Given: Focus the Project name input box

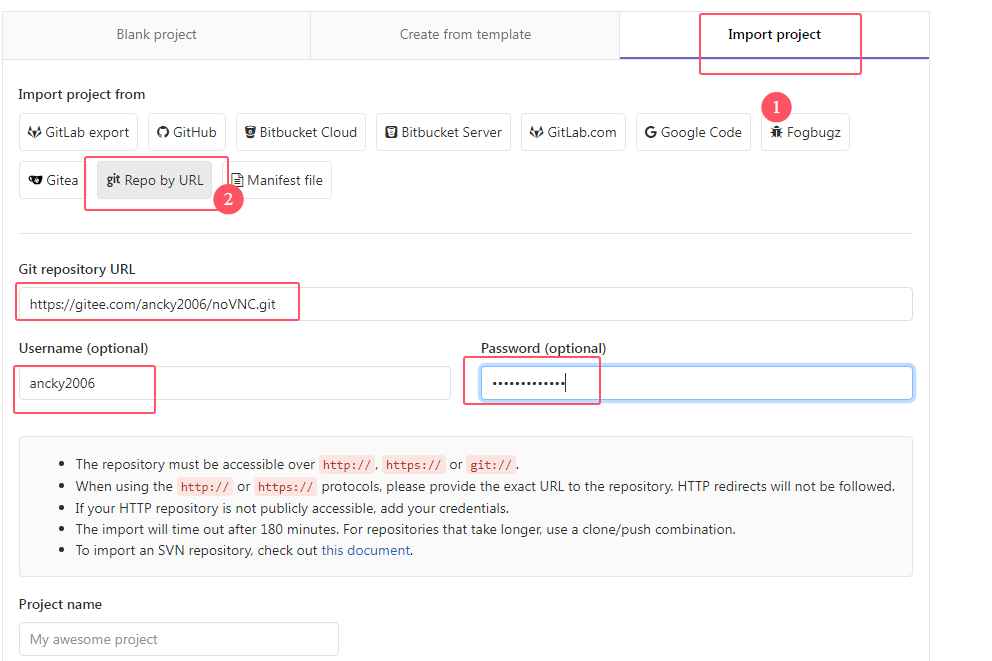Looking at the screenshot, I should click(179, 639).
